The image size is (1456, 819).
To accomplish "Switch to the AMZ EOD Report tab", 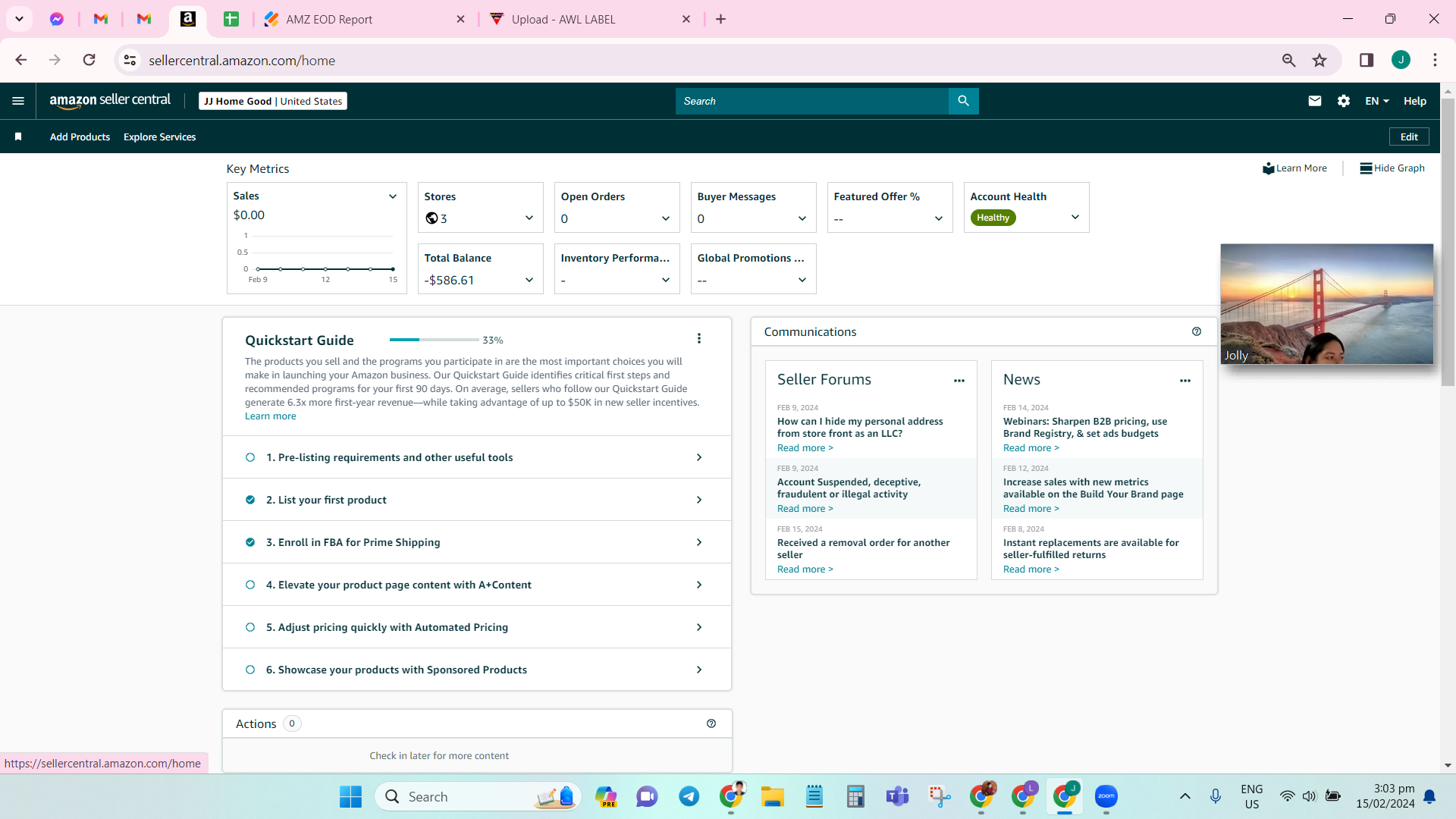I will 364,19.
